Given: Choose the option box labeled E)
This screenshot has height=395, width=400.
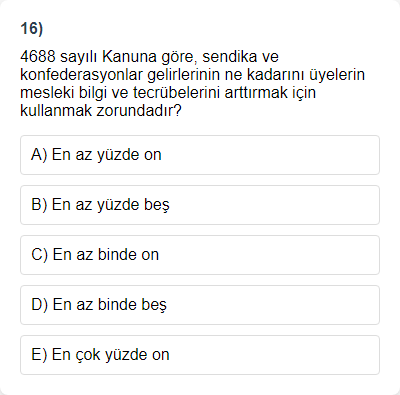Looking at the screenshot, I should [200, 355].
